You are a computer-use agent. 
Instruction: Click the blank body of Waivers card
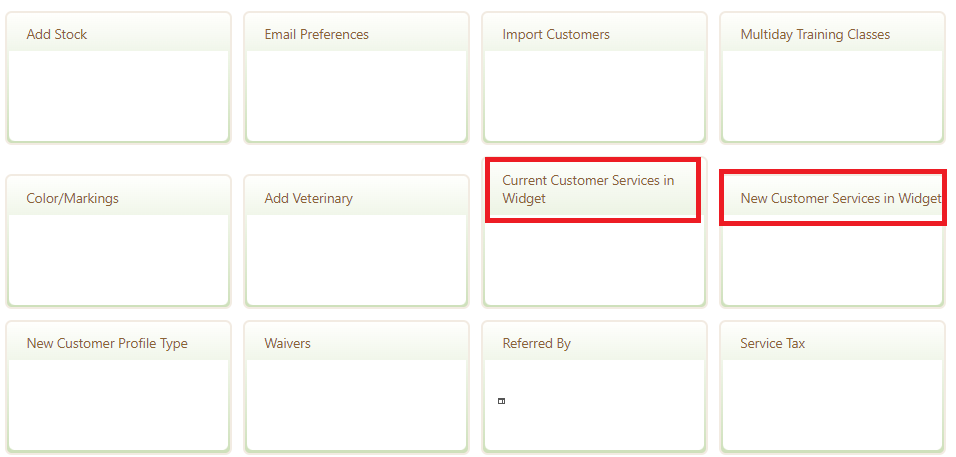click(x=357, y=405)
